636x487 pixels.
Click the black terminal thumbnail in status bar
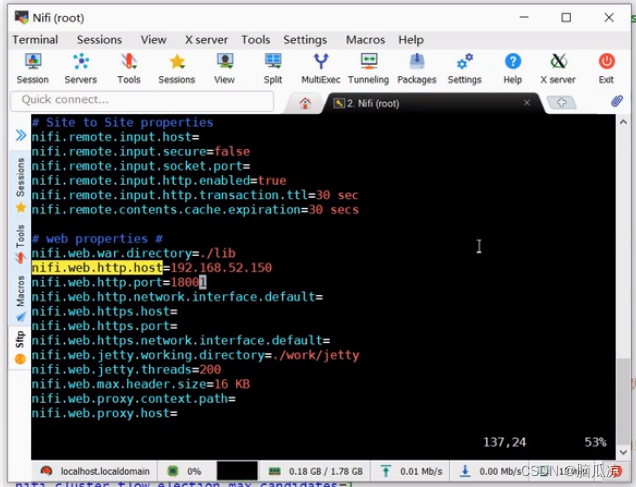pos(237,471)
